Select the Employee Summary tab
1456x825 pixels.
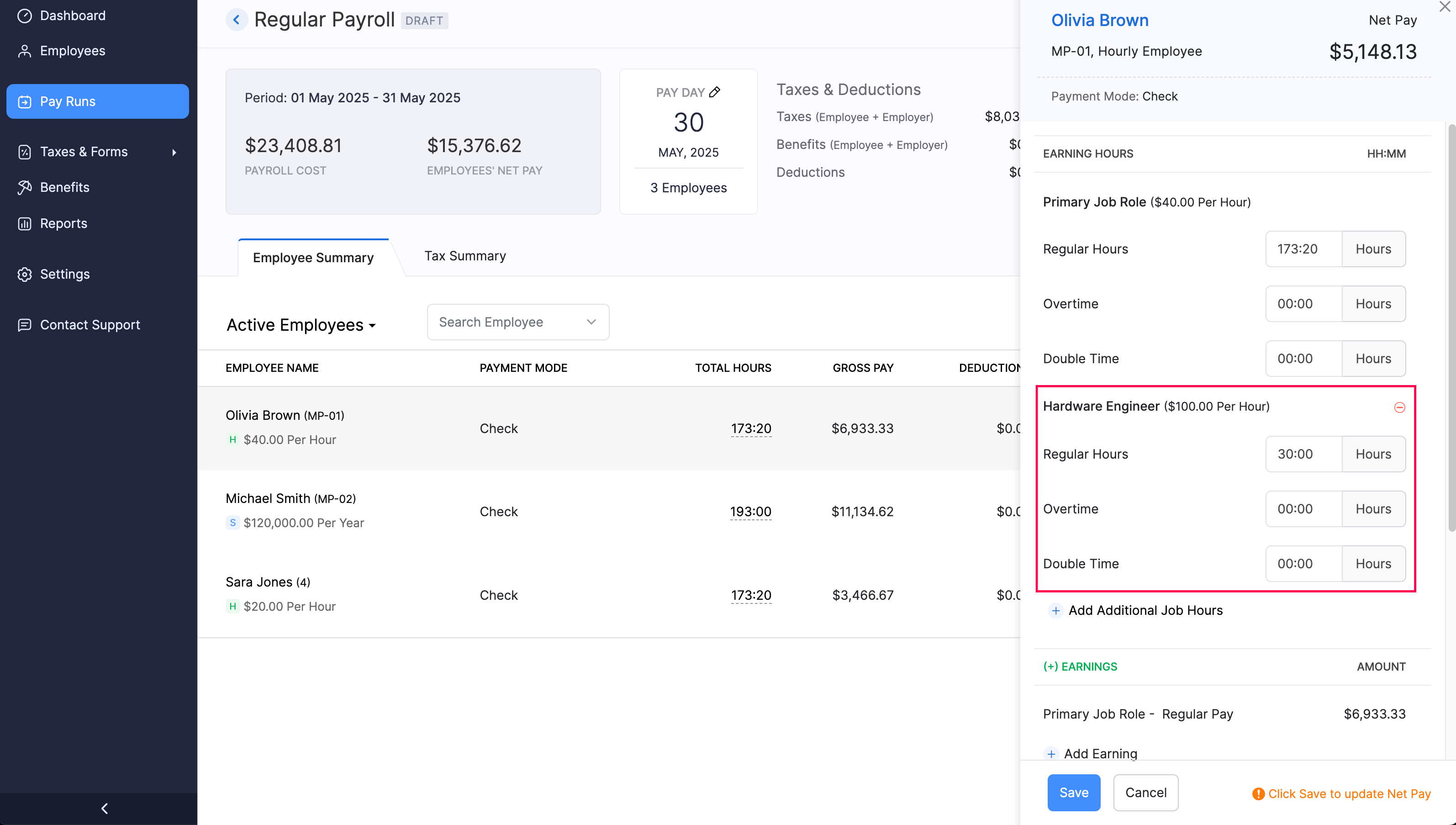pos(313,258)
